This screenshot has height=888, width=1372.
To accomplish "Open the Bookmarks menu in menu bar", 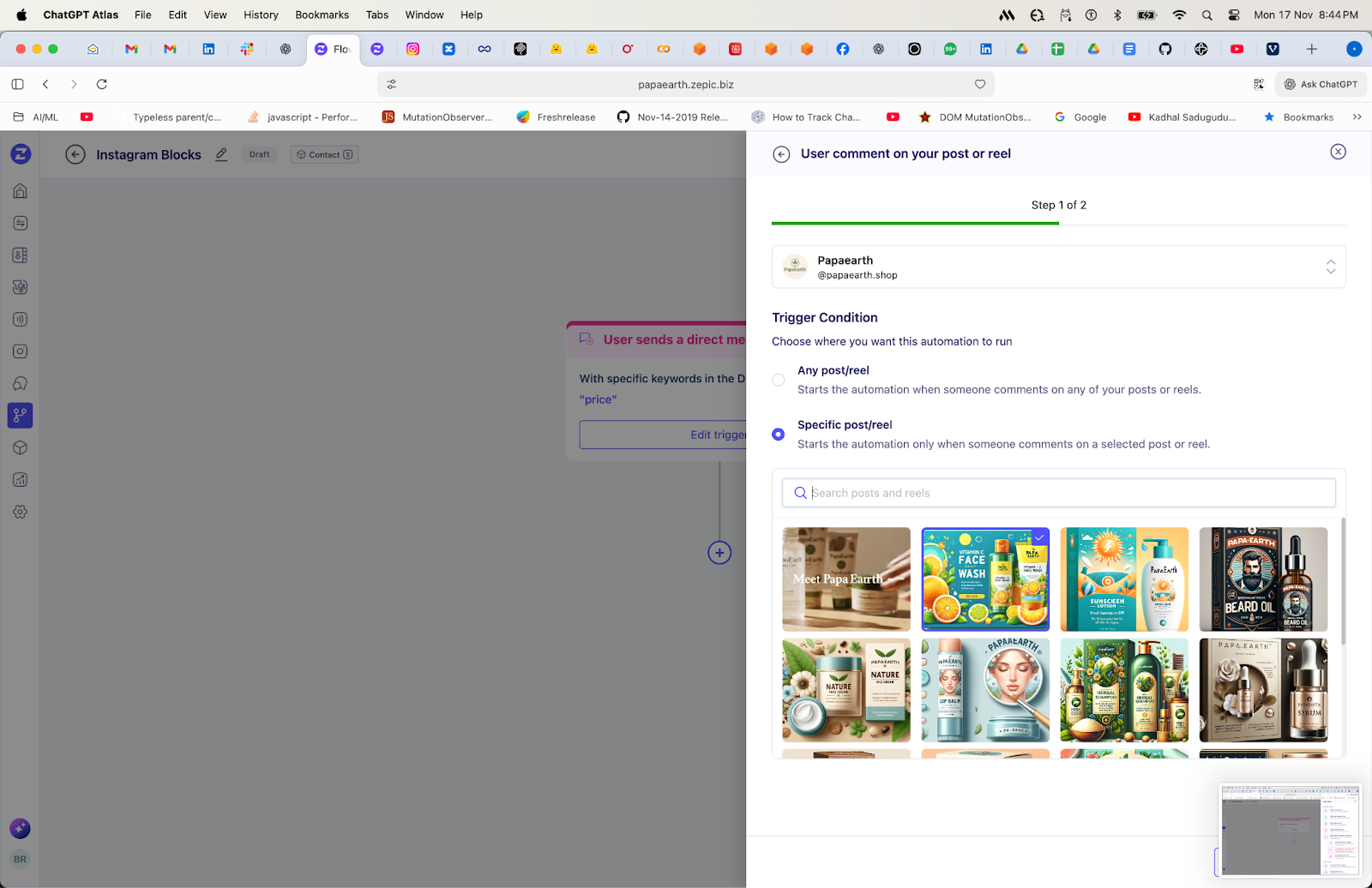I will tap(322, 15).
